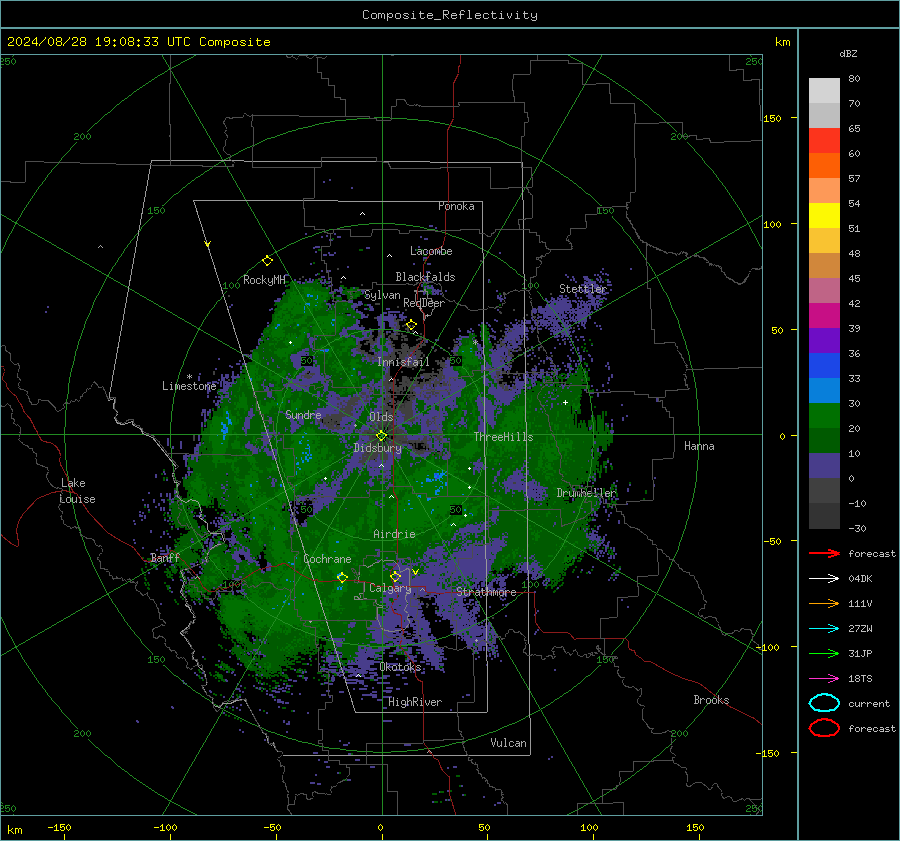Click the Blackfalds label
This screenshot has height=841, width=900.
[x=425, y=277]
